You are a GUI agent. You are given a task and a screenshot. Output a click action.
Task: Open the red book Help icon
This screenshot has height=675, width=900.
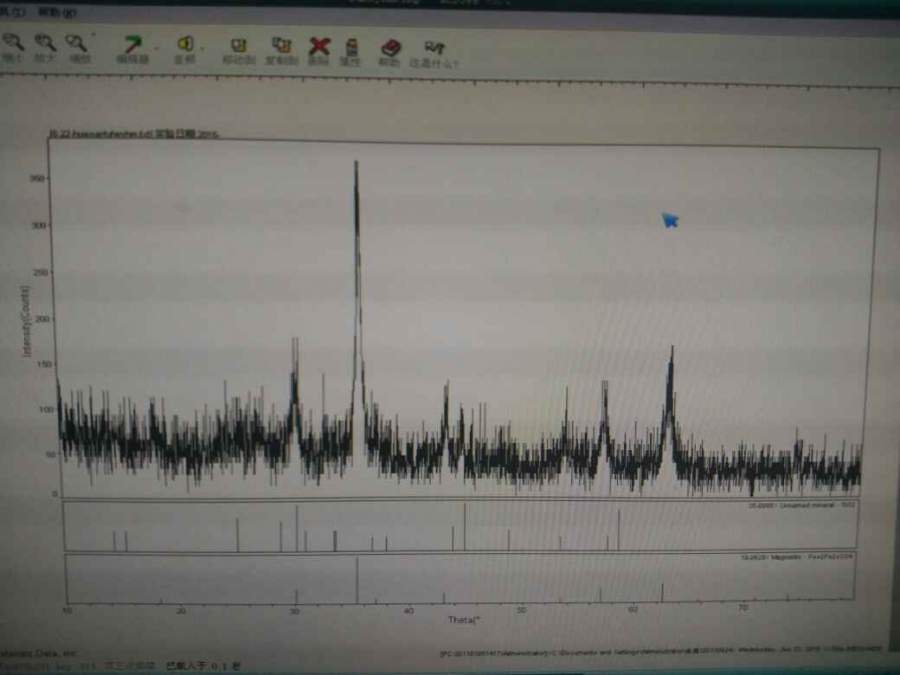390,48
